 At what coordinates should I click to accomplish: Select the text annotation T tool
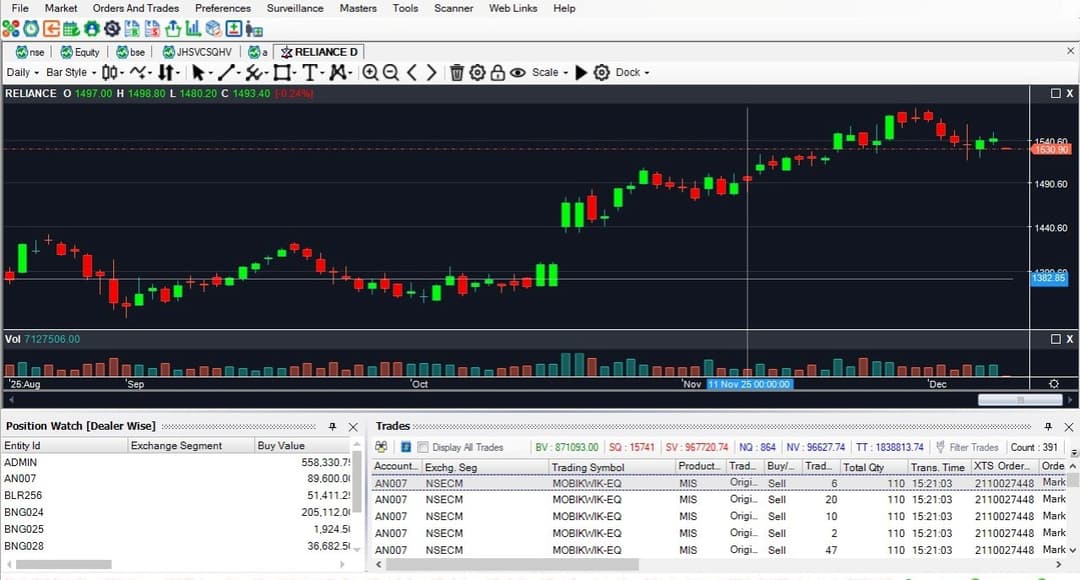pyautogui.click(x=310, y=72)
